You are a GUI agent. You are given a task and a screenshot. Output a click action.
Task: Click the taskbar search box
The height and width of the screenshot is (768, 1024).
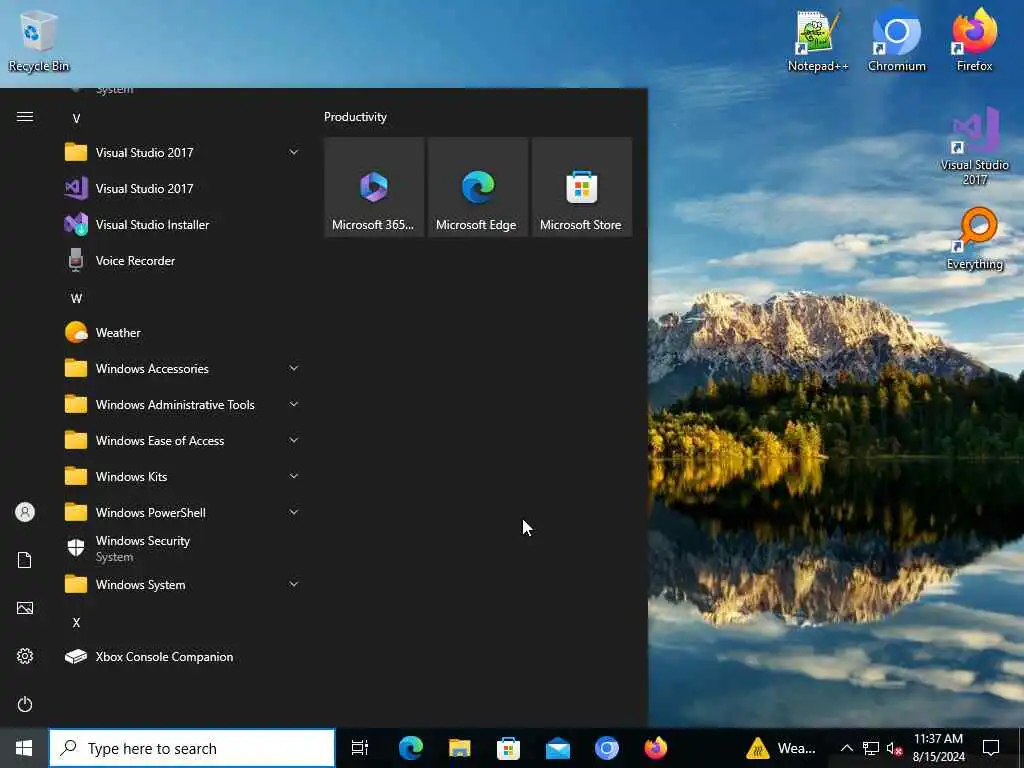pyautogui.click(x=193, y=748)
